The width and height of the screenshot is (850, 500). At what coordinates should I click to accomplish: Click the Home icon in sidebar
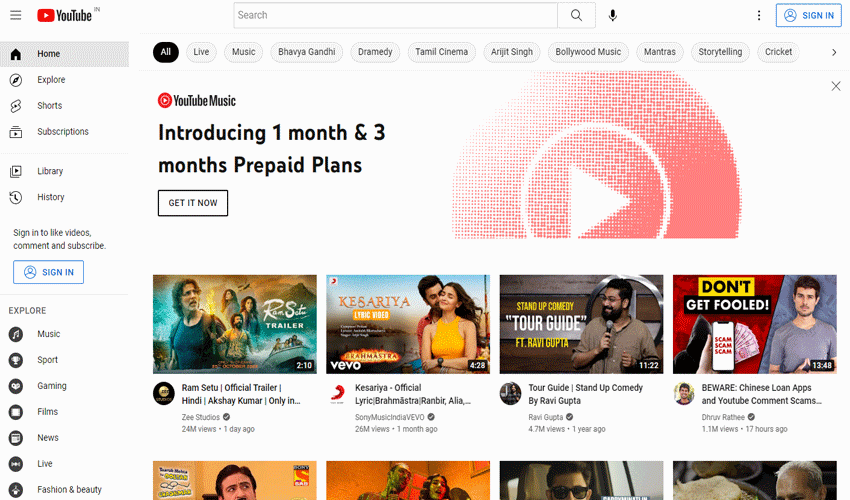click(x=16, y=54)
